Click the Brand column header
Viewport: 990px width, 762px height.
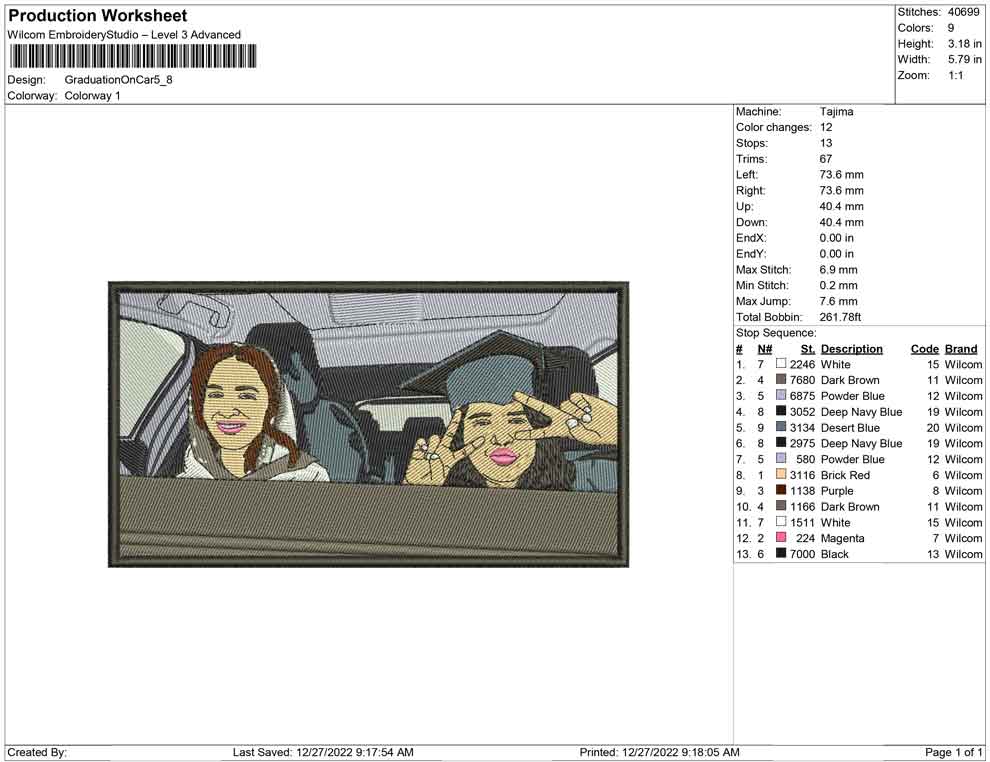960,348
